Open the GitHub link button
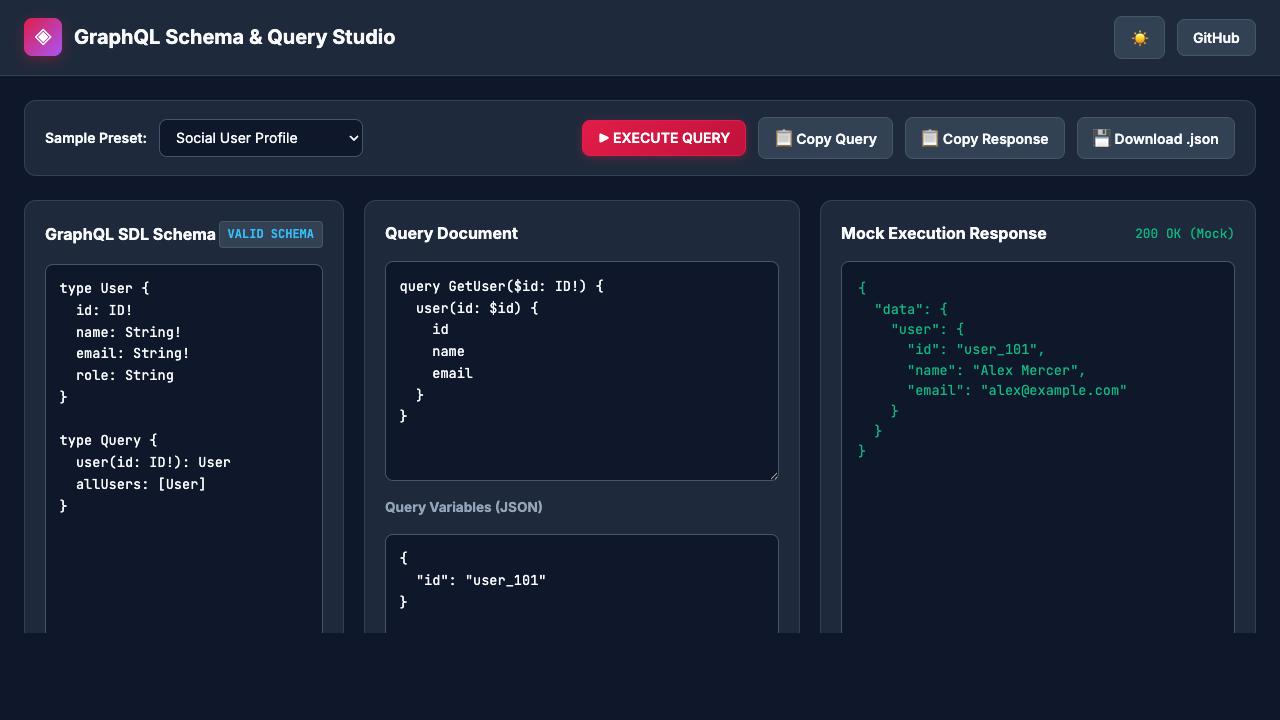The height and width of the screenshot is (720, 1280). coord(1216,38)
